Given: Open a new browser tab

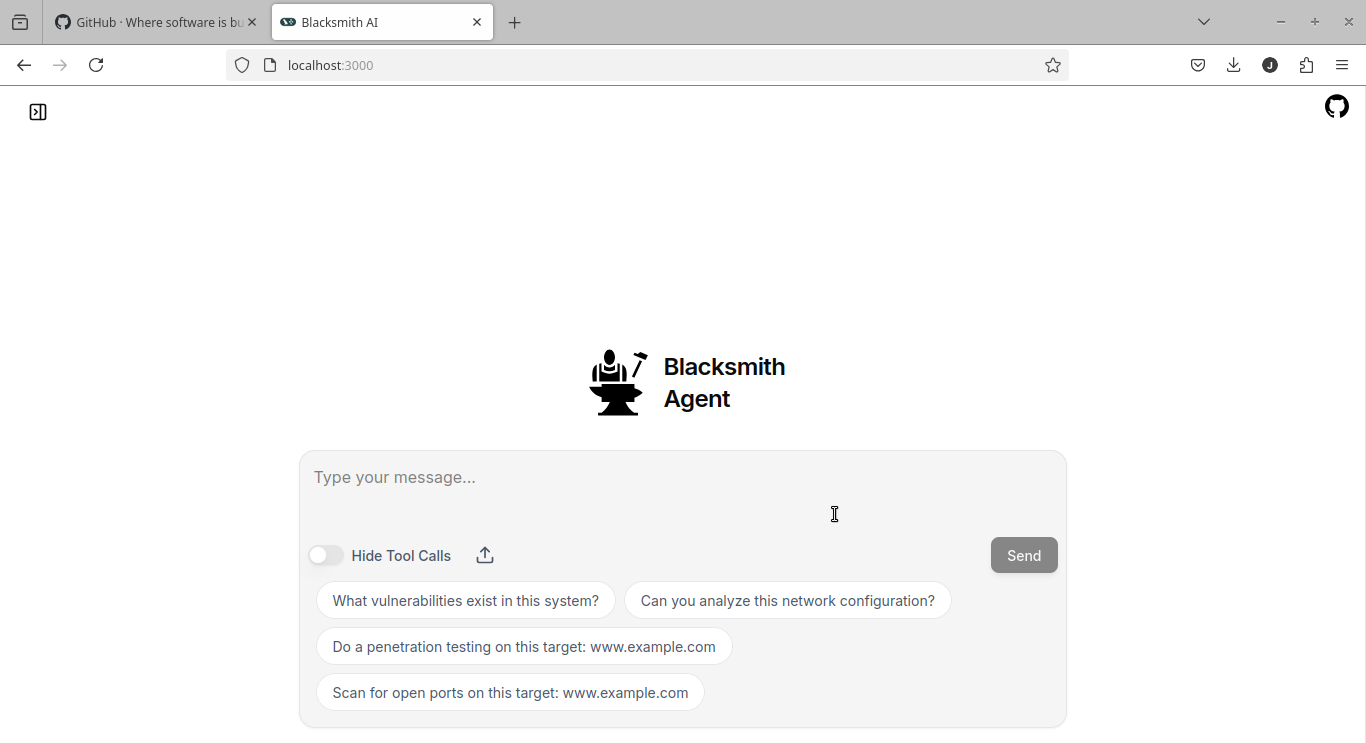Looking at the screenshot, I should point(515,22).
